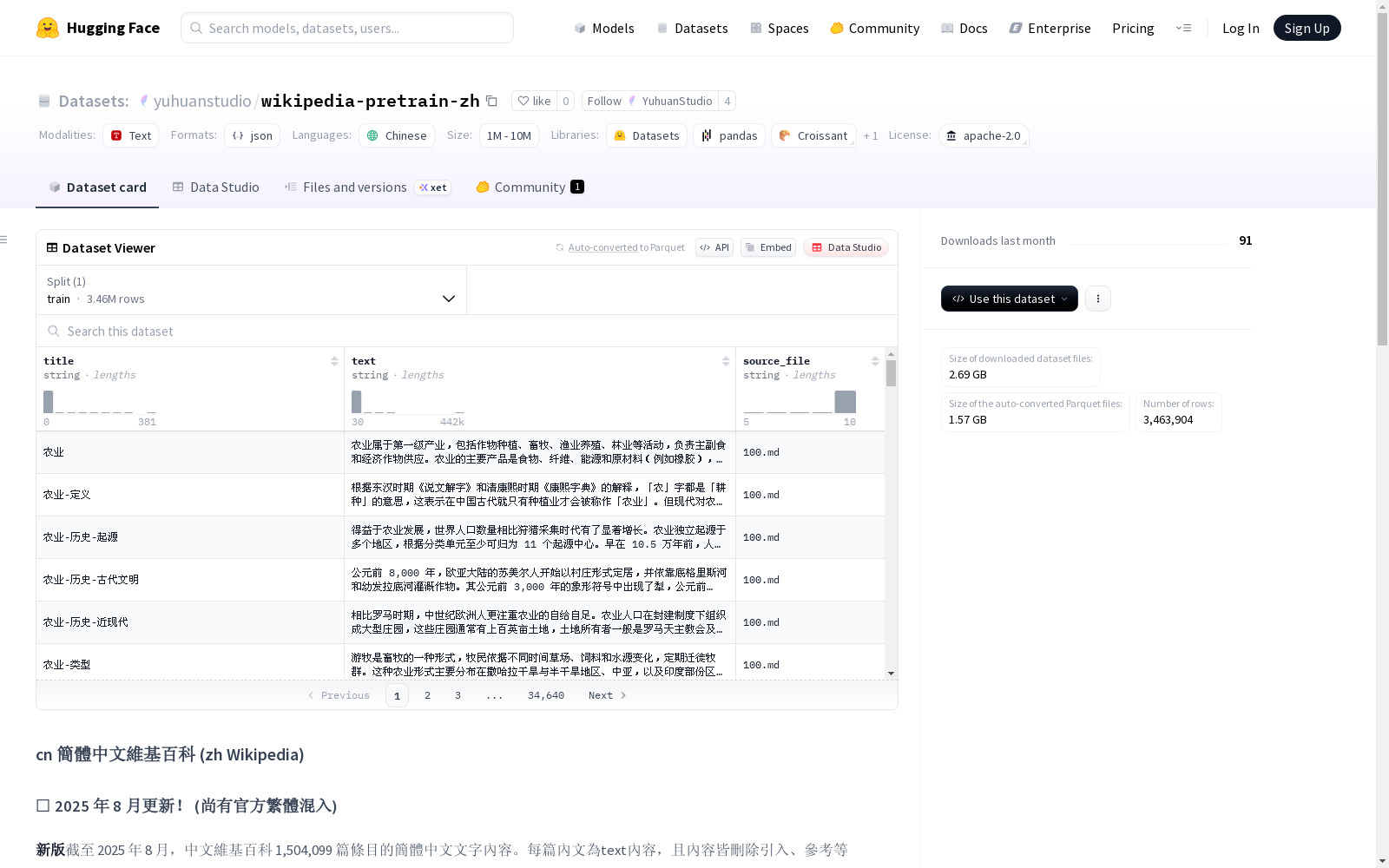Click the table scroll-down arrow
The image size is (1389, 868).
tap(891, 674)
